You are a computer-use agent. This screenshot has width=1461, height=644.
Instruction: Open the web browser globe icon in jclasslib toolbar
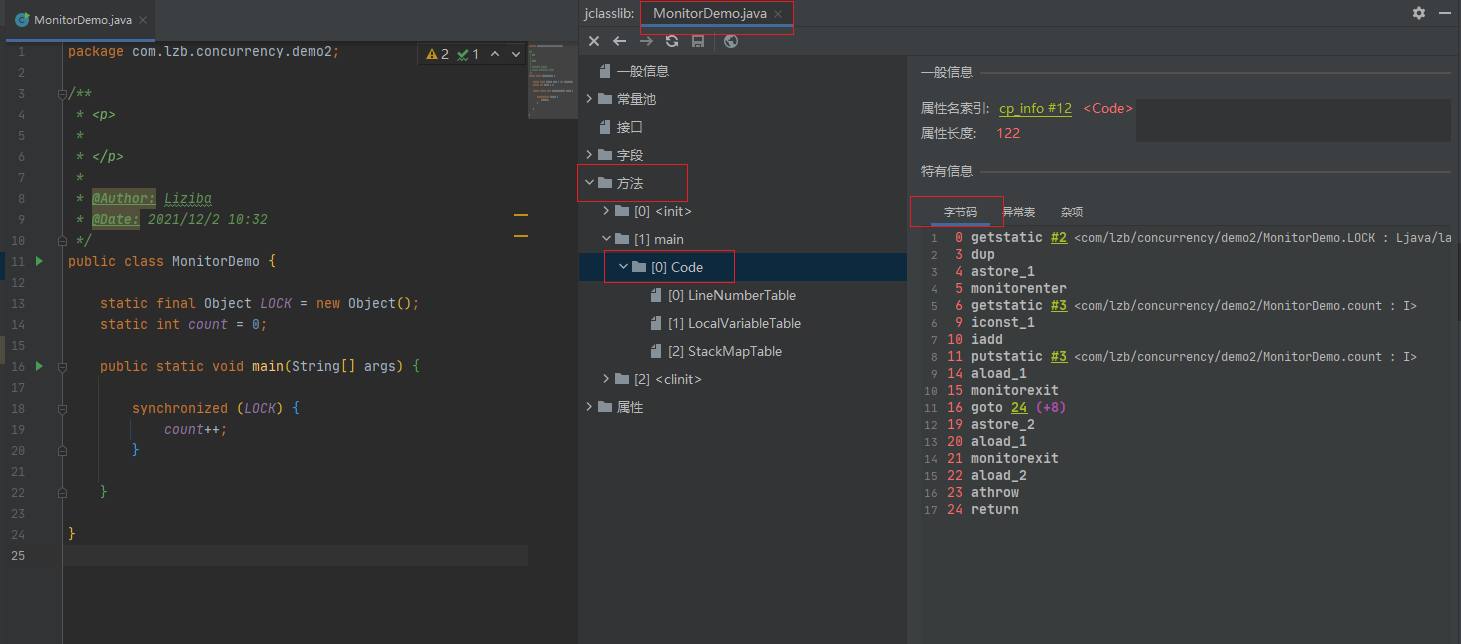coord(731,41)
